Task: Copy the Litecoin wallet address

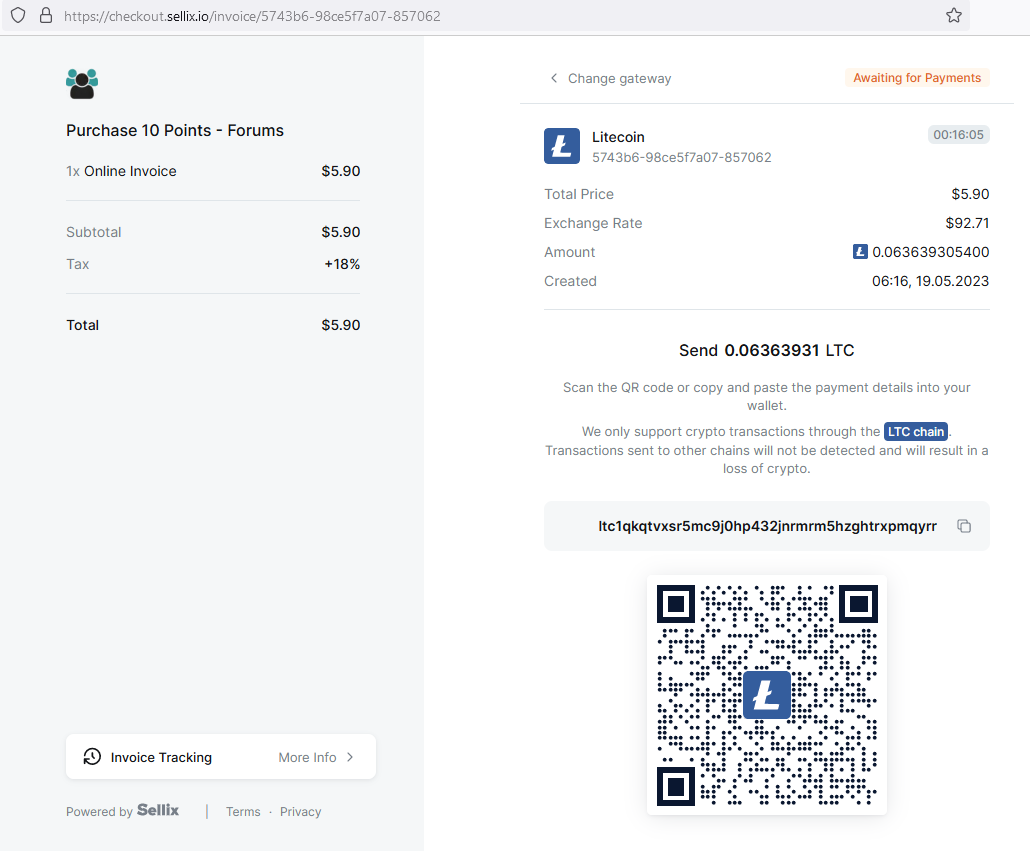Action: tap(964, 526)
